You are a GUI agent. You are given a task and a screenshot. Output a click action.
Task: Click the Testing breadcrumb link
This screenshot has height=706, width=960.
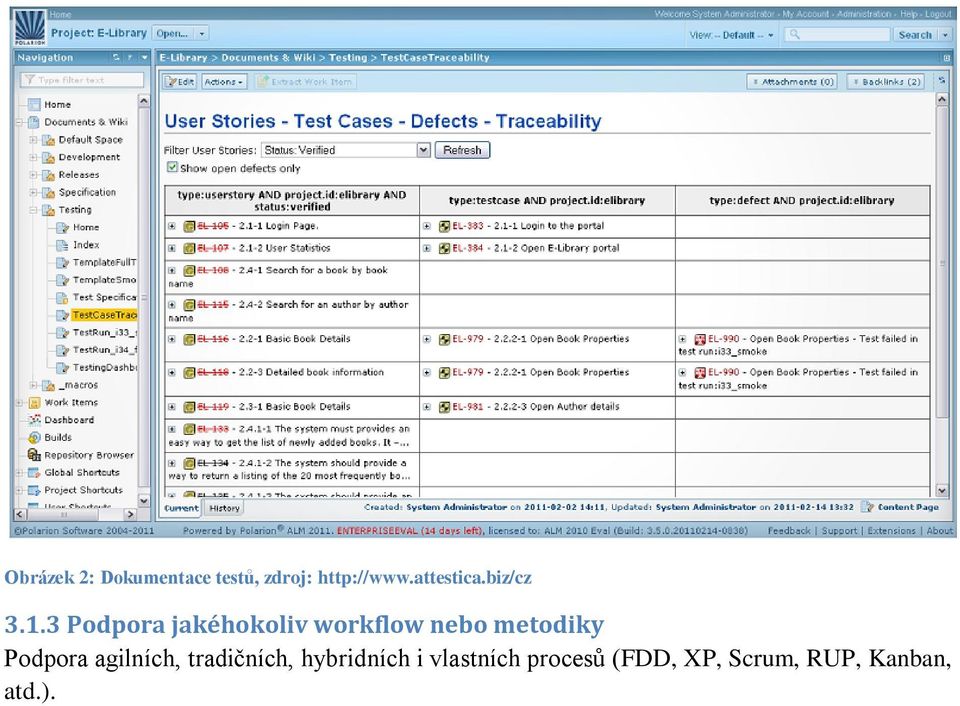tap(348, 58)
